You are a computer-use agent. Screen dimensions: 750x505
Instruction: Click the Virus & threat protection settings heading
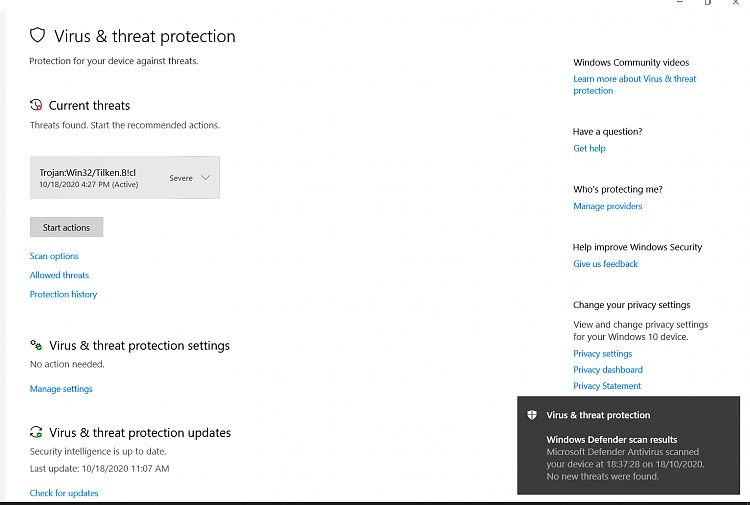pos(139,345)
